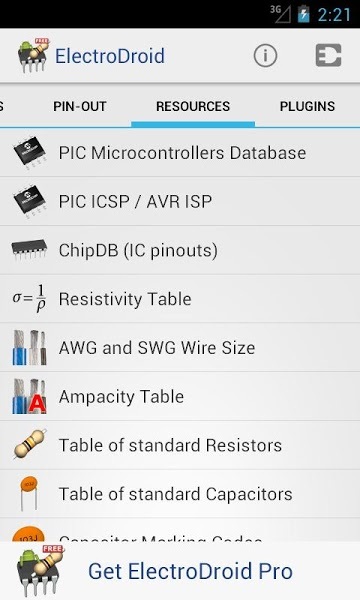Select Table of standard Capacitors

point(180,494)
